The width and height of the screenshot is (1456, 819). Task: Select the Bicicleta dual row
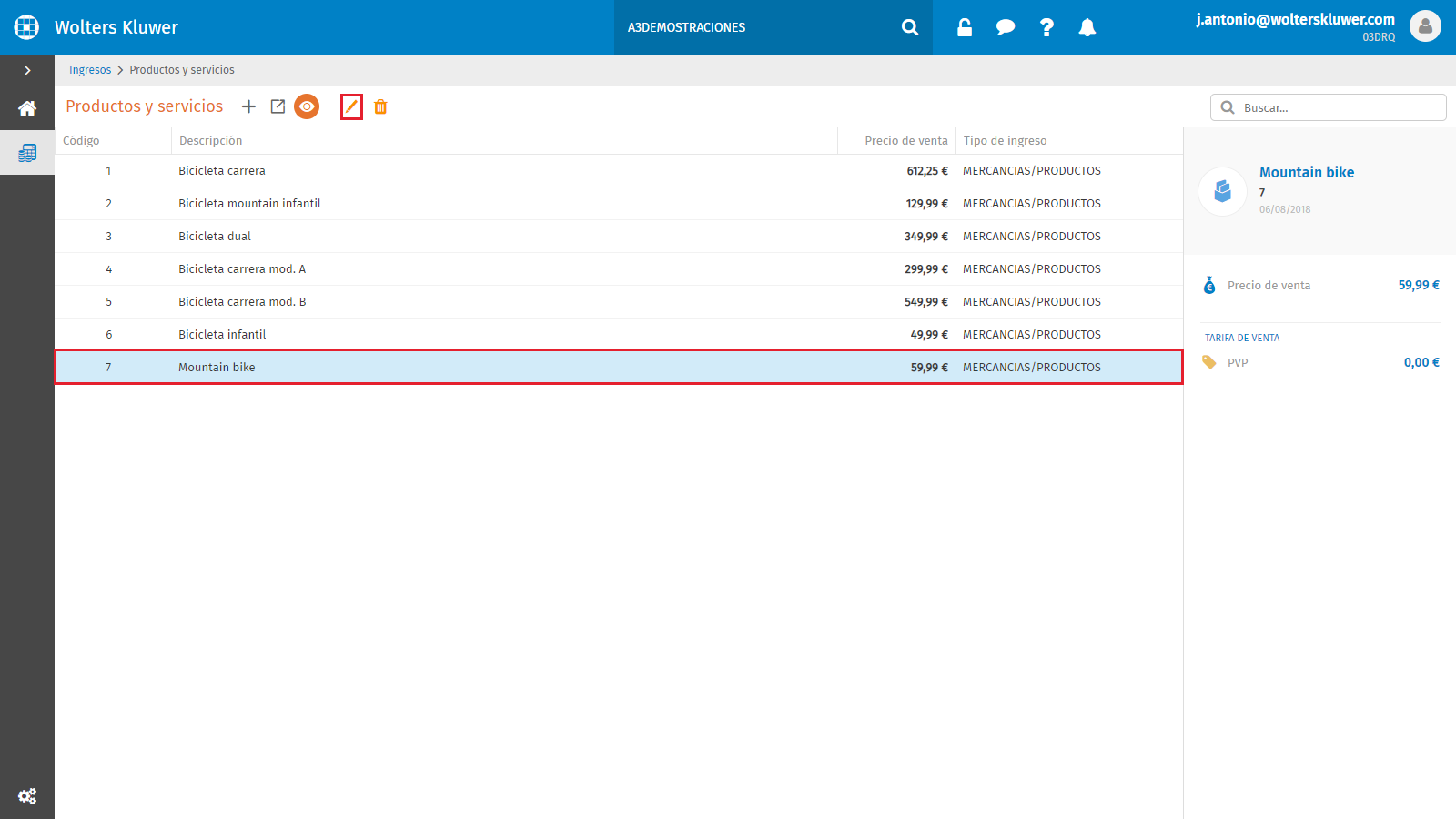tap(619, 237)
